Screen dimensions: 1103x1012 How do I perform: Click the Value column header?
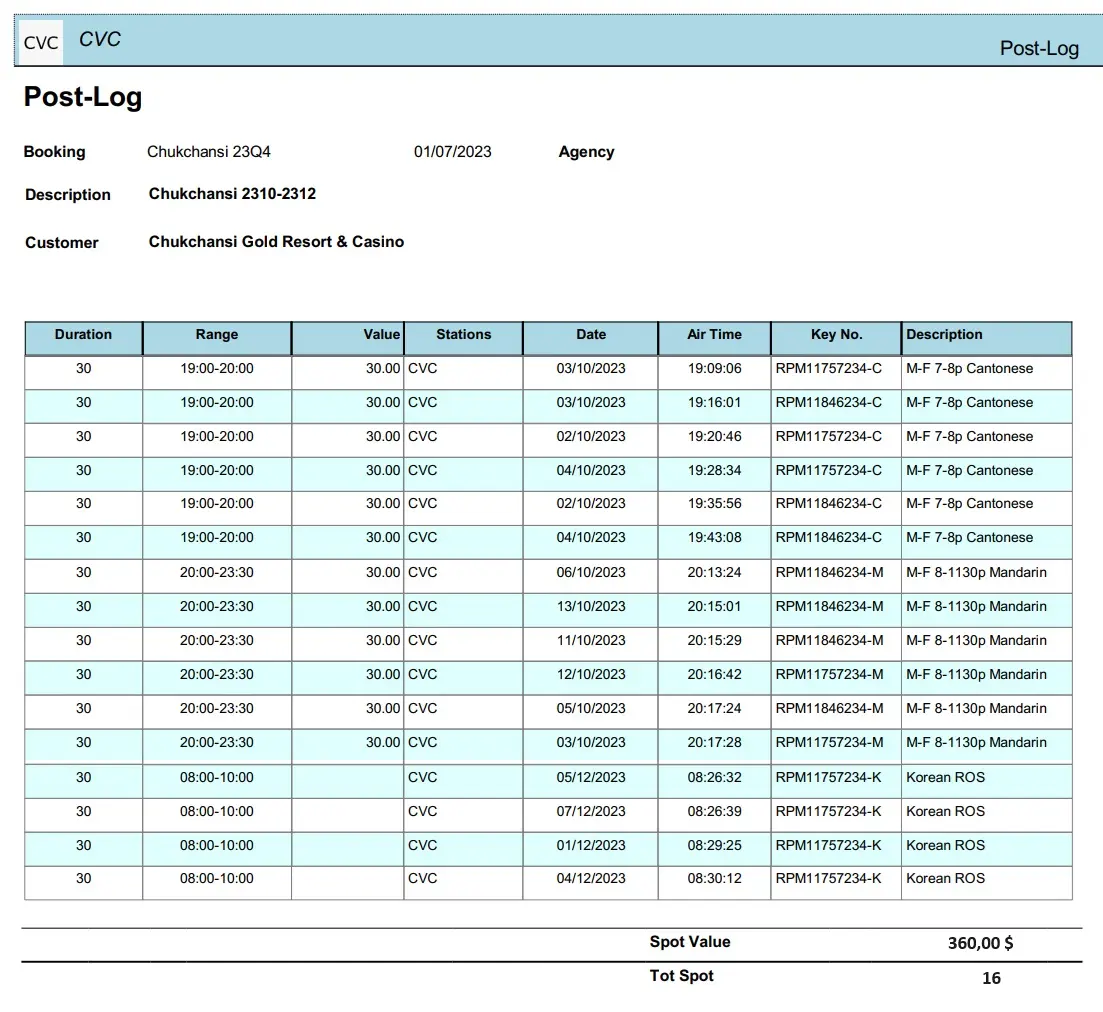[x=381, y=335]
